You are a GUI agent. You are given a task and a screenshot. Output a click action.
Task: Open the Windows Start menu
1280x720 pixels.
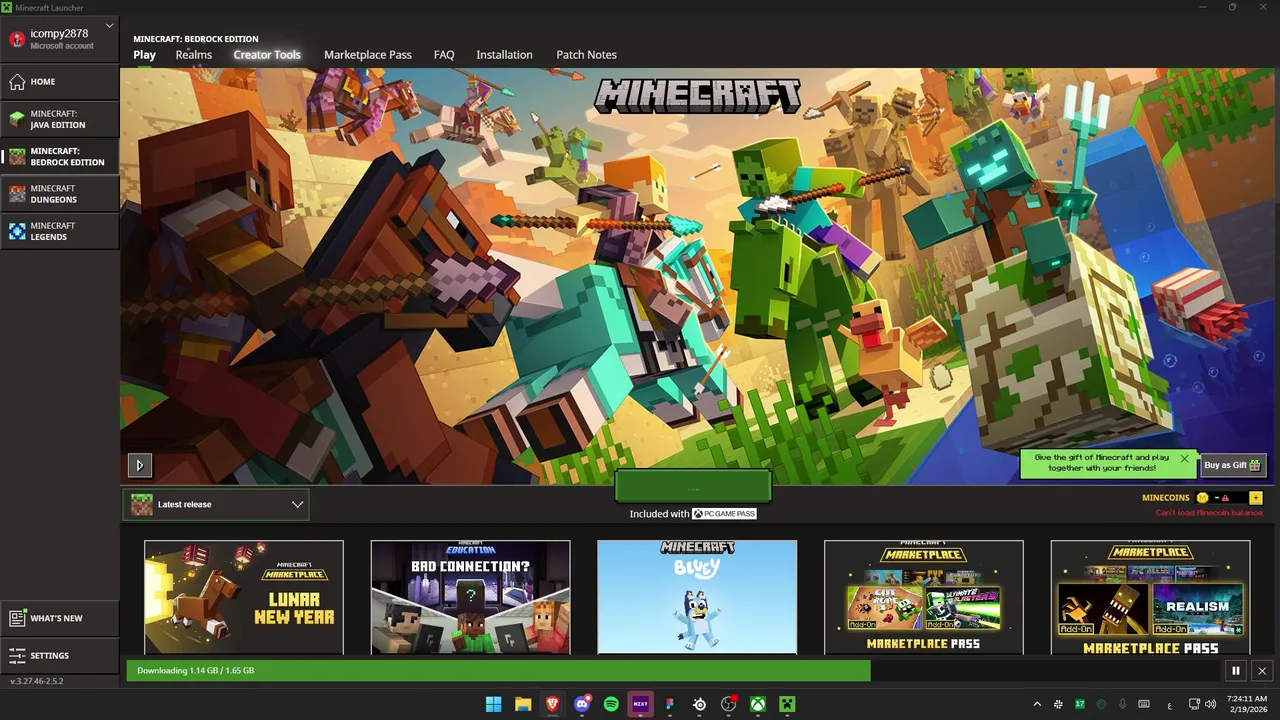tap(494, 704)
